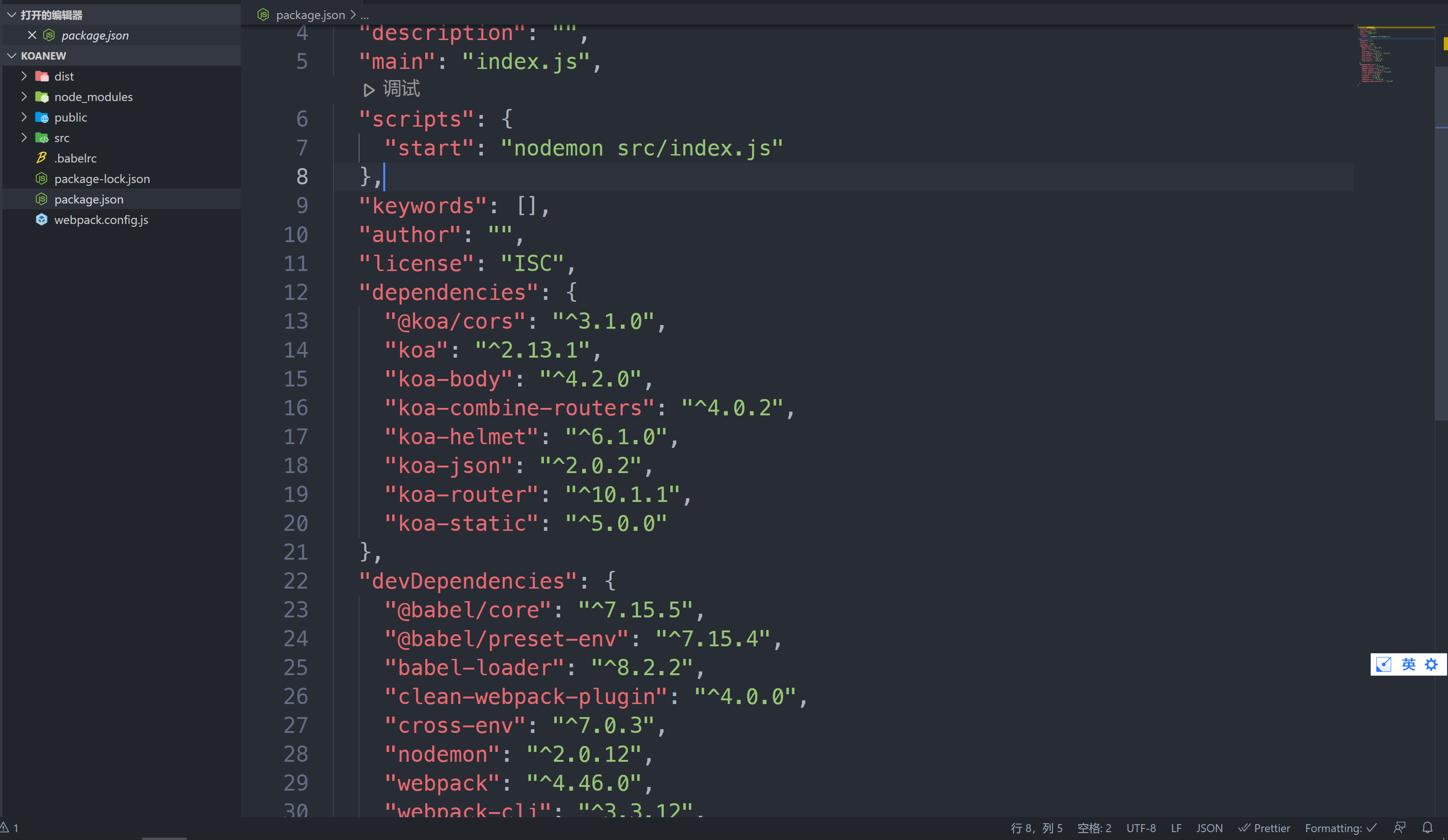Click the node_modules folder icon

[x=42, y=96]
